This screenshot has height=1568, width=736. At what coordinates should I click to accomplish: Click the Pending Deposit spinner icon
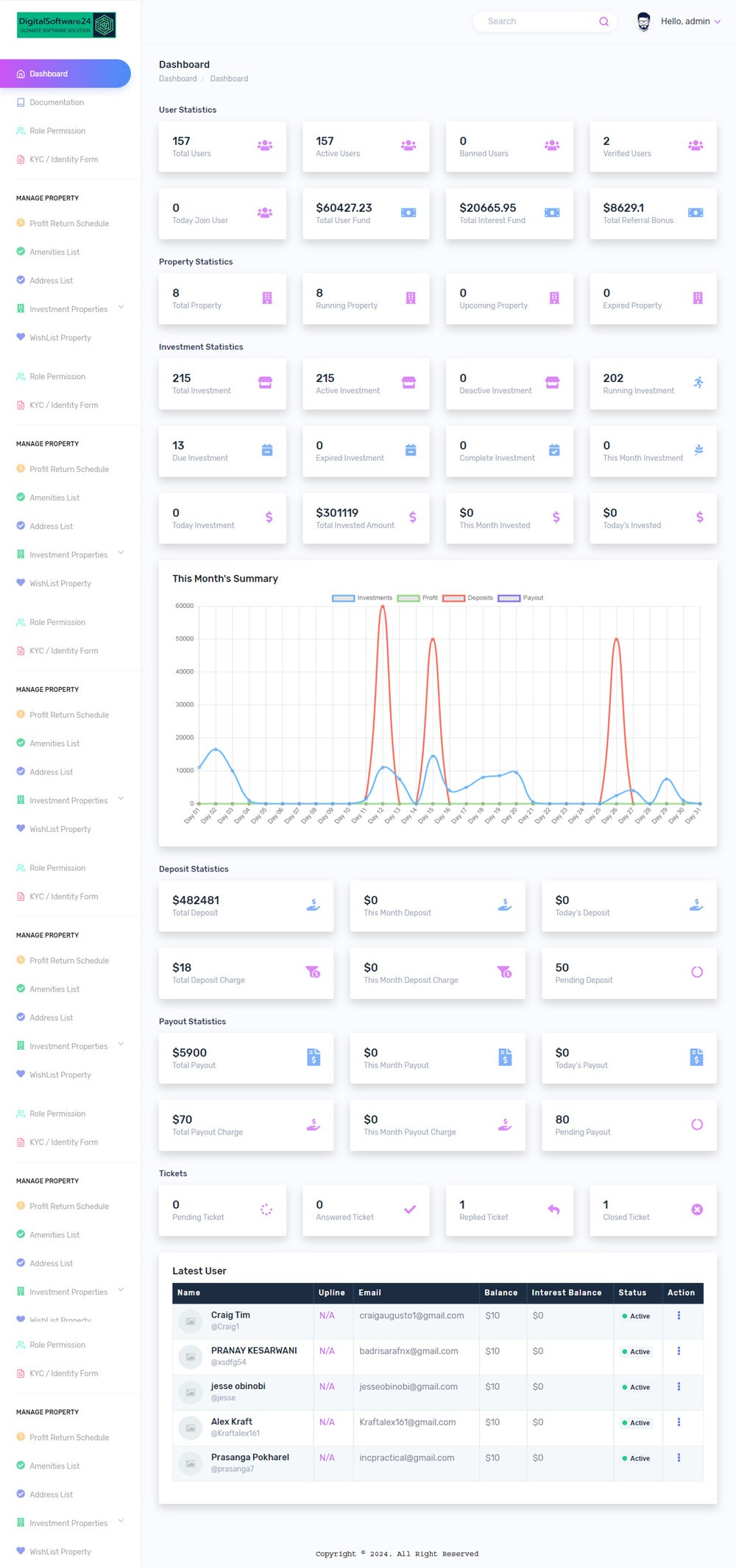click(696, 972)
